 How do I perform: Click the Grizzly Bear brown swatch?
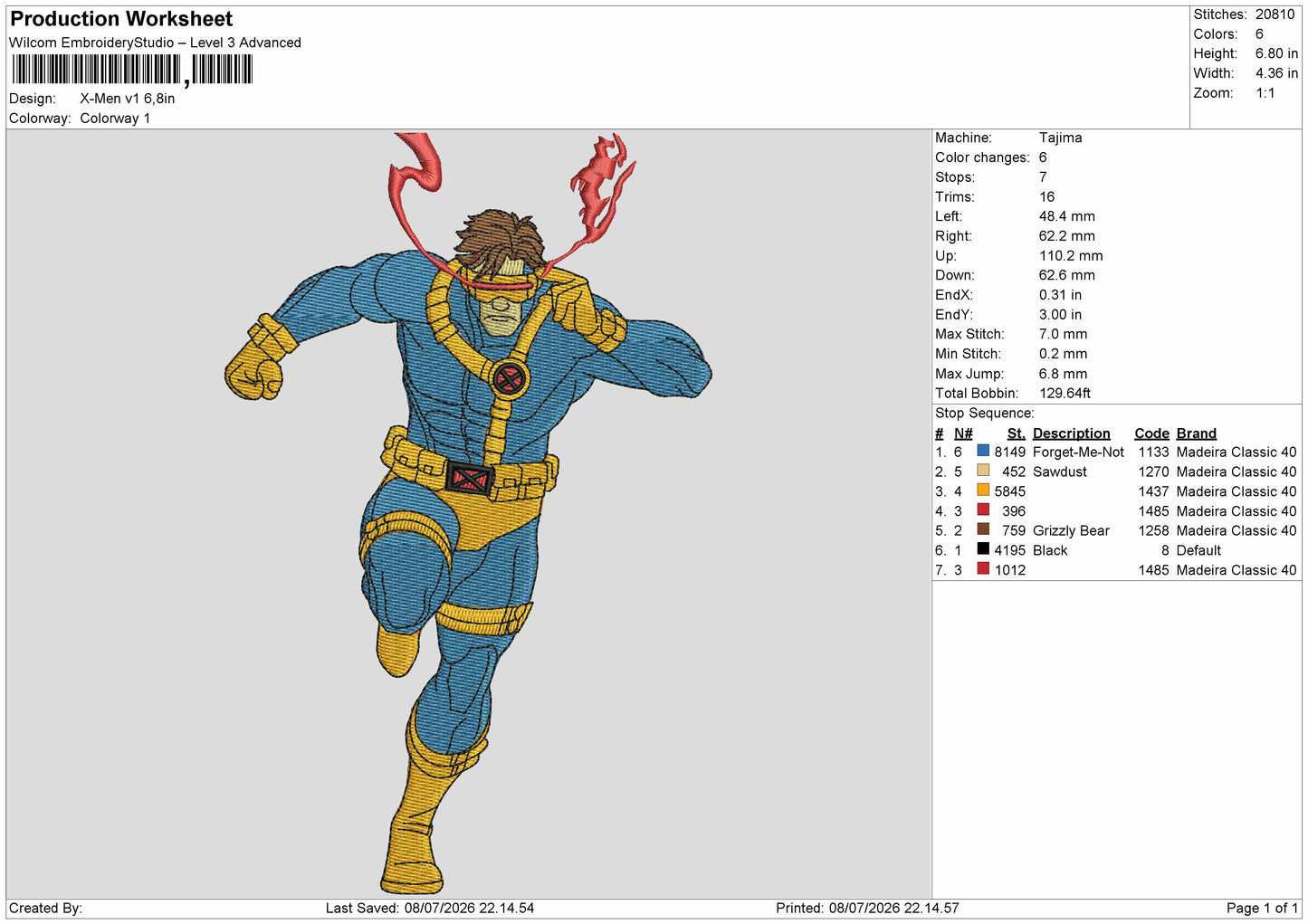[x=983, y=529]
